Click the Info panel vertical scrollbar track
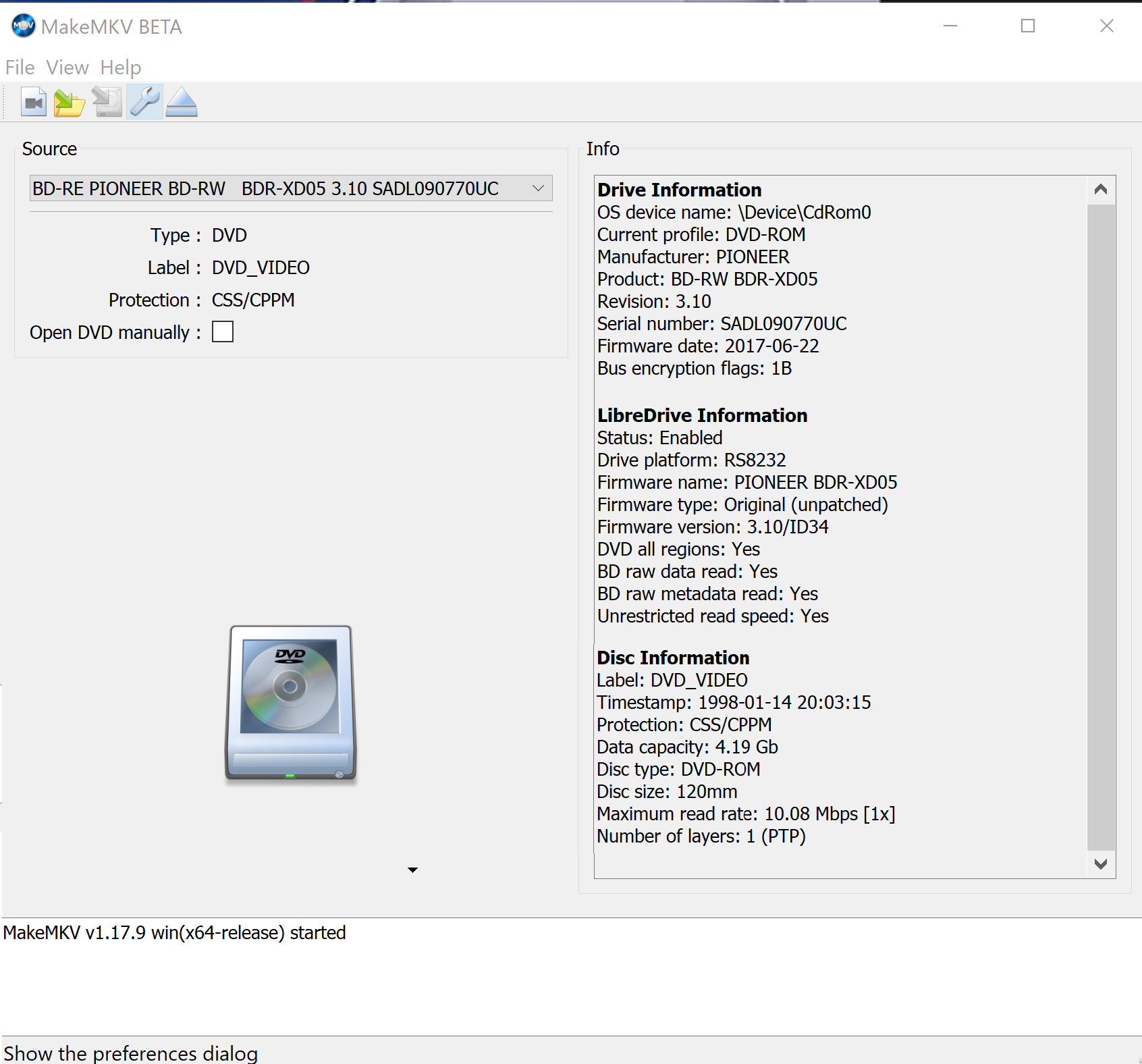Viewport: 1142px width, 1064px height. coord(1100,527)
